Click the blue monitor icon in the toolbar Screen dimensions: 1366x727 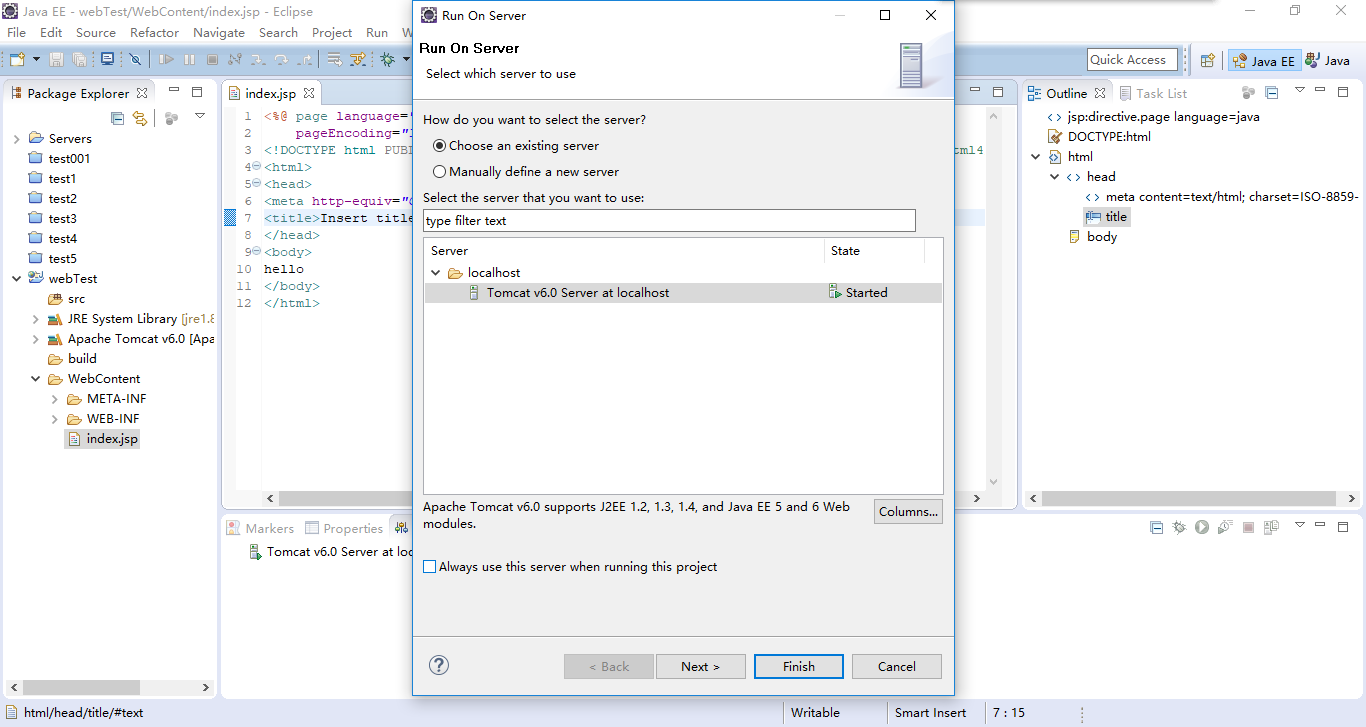(x=107, y=59)
